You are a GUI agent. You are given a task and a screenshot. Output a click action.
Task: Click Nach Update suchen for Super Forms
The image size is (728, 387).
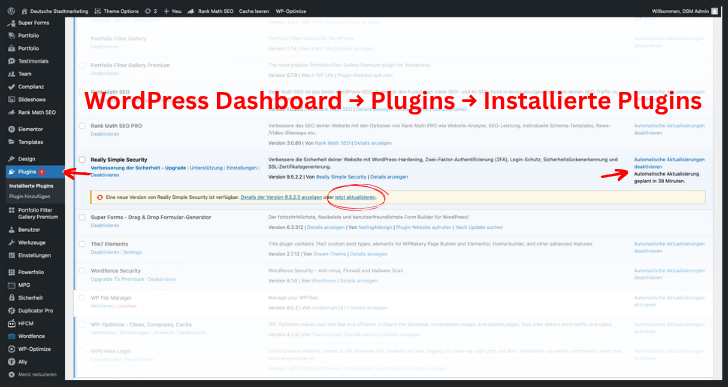(x=479, y=227)
